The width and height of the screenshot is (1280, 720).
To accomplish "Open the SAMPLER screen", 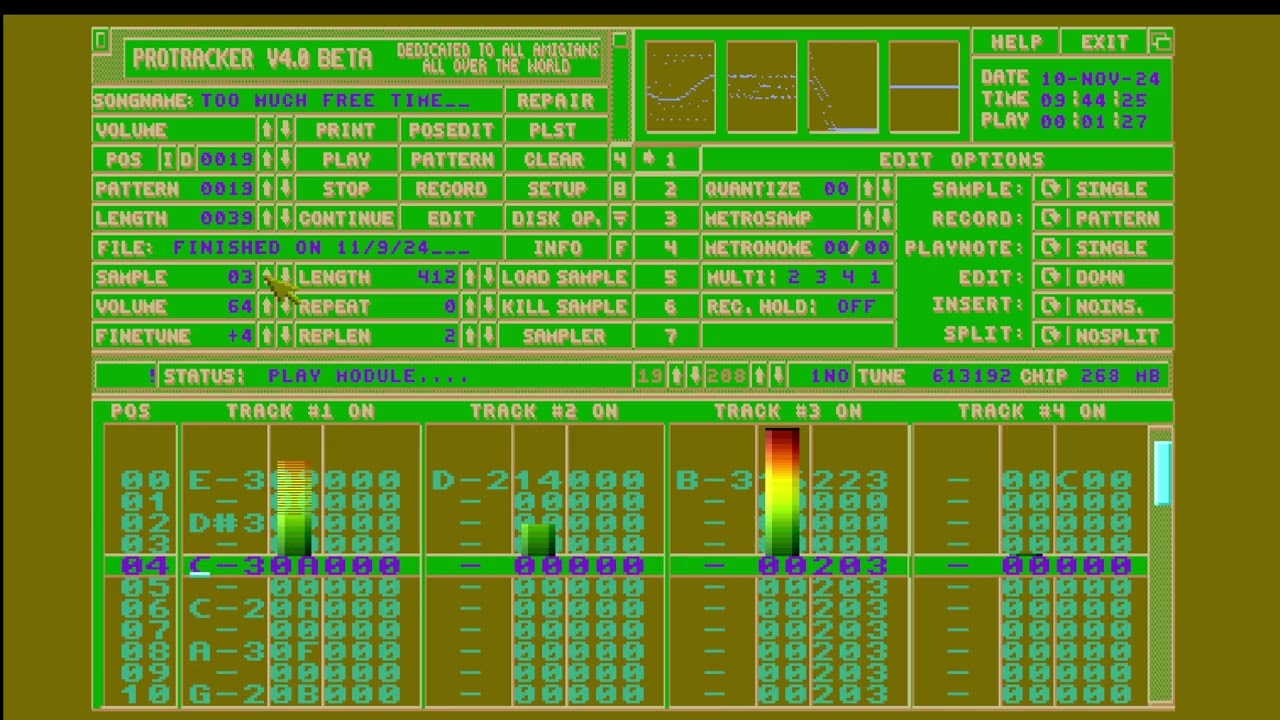I will point(565,336).
